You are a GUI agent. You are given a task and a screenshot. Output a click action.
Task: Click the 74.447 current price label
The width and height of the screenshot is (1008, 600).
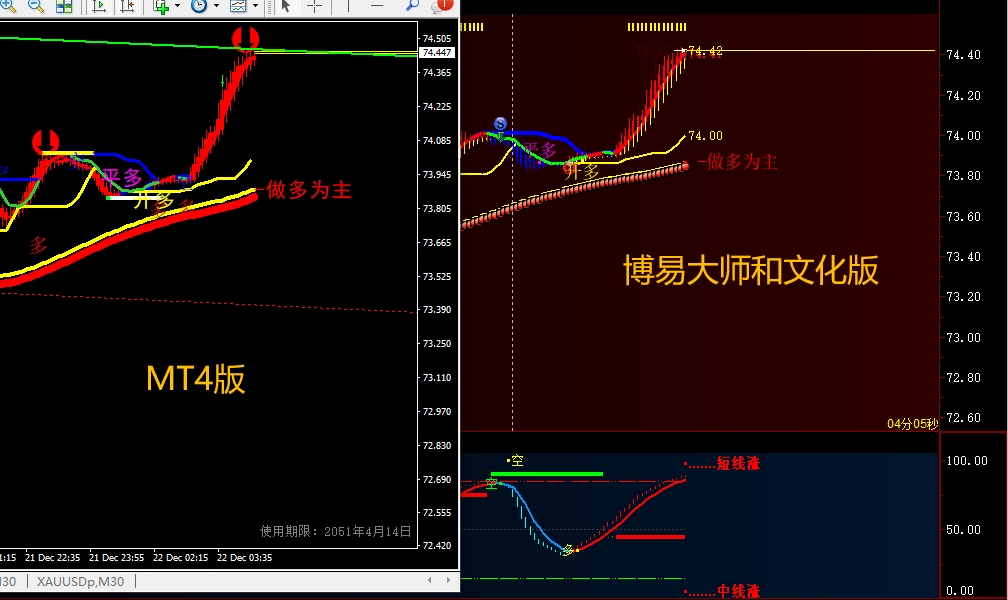pyautogui.click(x=436, y=53)
